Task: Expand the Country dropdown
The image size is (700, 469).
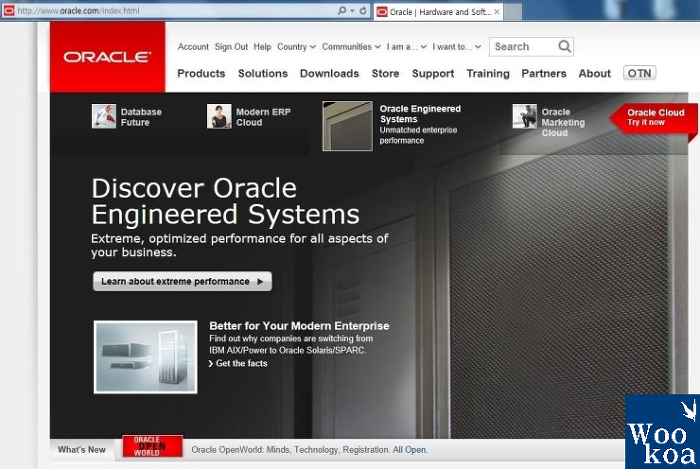Action: click(296, 46)
